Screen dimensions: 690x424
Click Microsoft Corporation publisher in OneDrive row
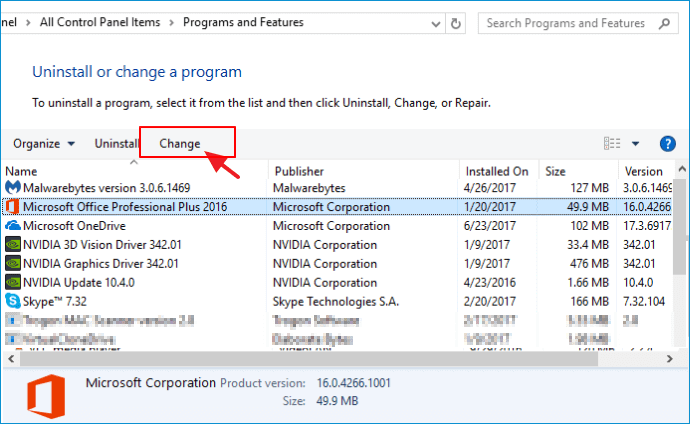click(331, 226)
